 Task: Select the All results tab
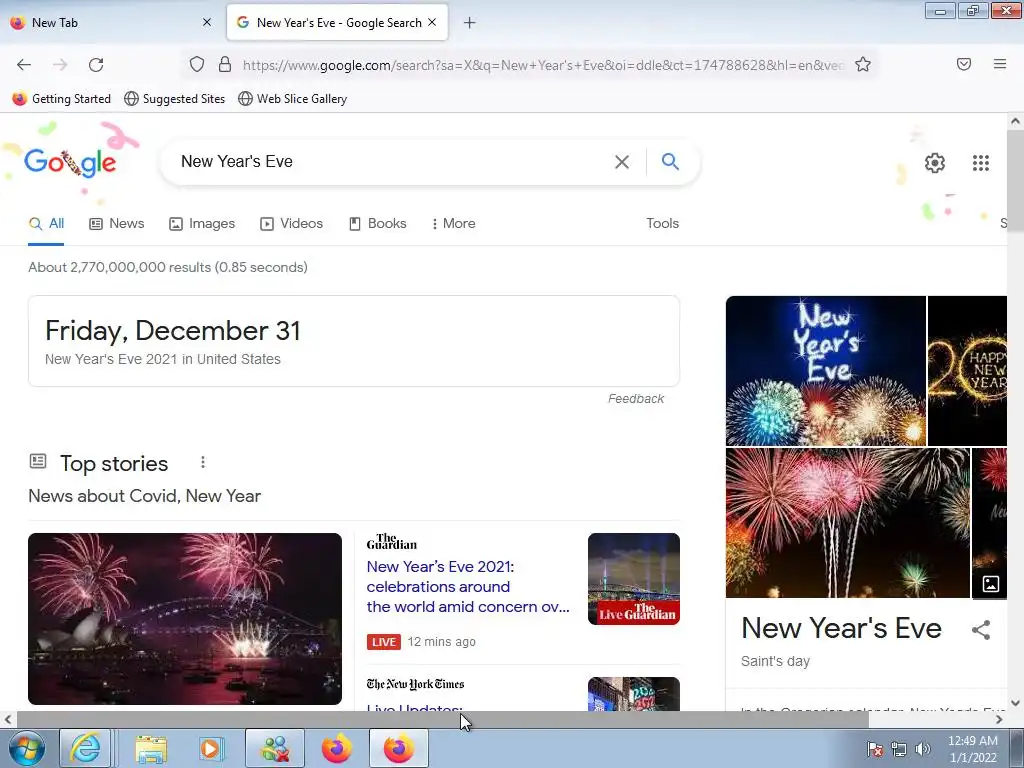[x=46, y=223]
